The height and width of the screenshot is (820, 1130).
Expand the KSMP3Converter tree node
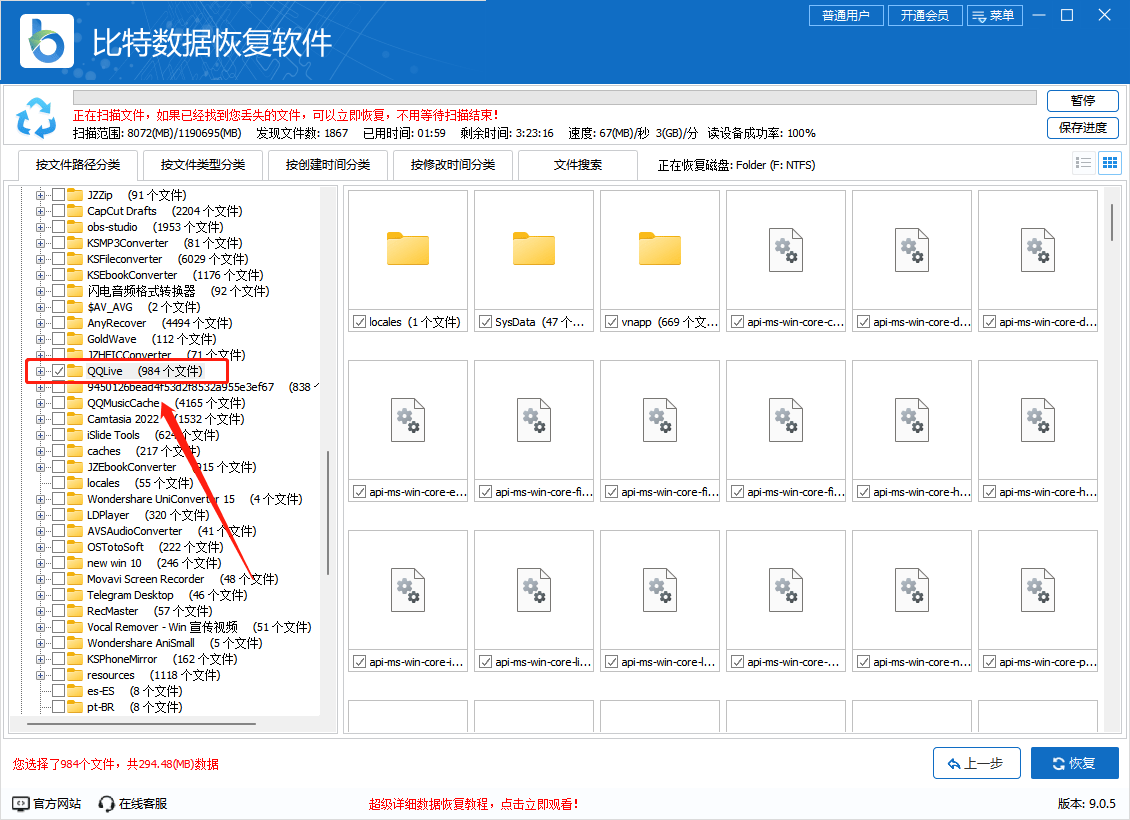point(40,243)
